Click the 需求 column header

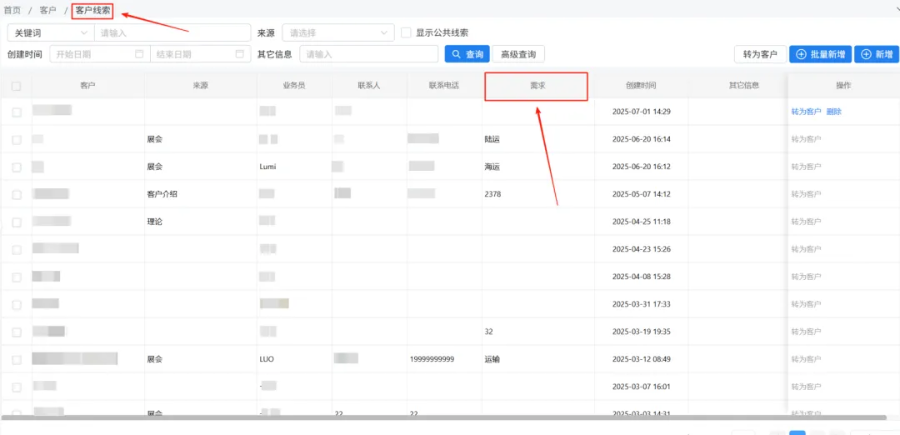537,86
